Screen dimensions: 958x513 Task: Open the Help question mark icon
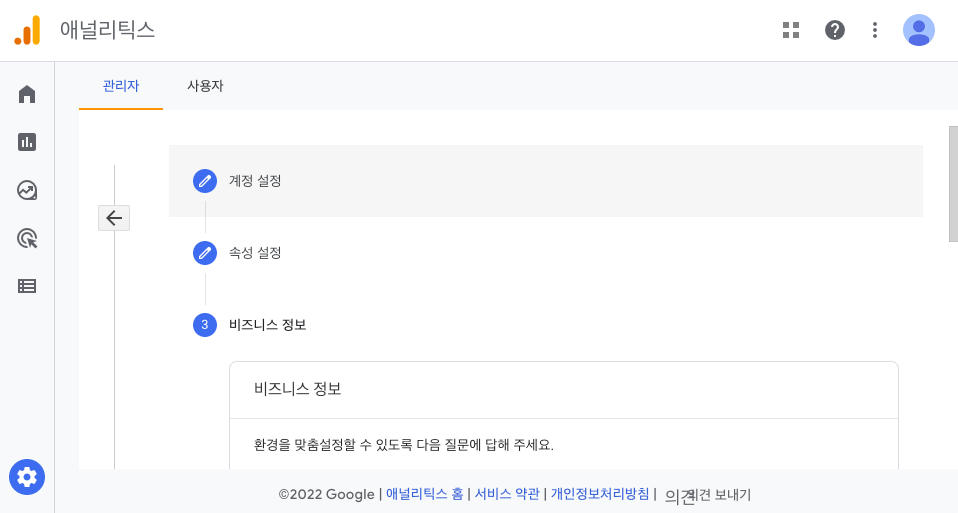(x=835, y=30)
